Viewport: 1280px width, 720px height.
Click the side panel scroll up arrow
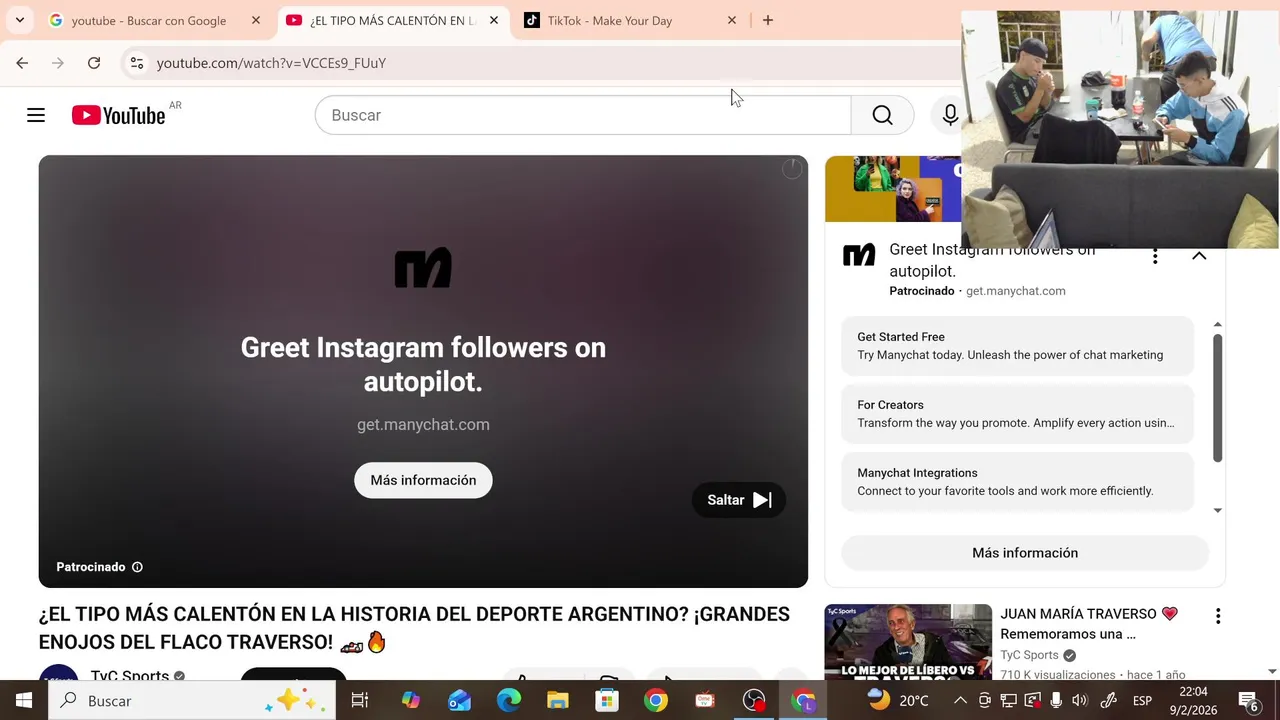pyautogui.click(x=1217, y=325)
